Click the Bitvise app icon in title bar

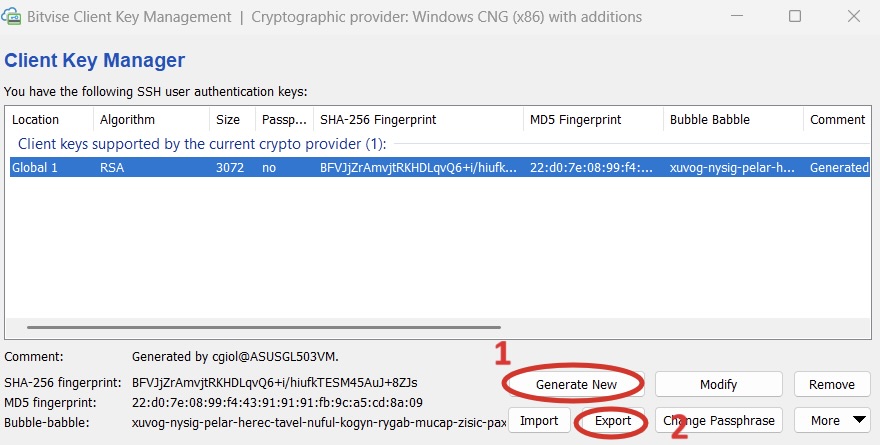[x=12, y=17]
